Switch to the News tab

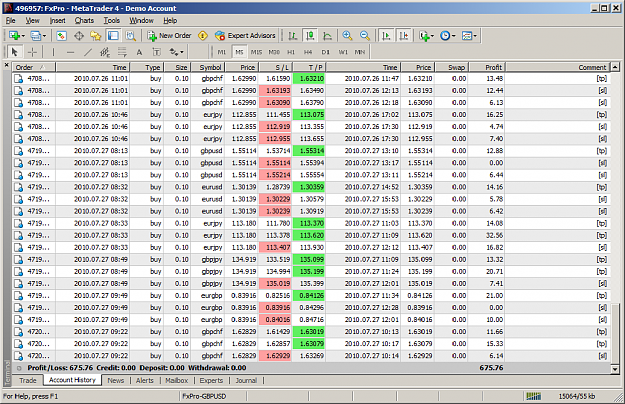116,380
